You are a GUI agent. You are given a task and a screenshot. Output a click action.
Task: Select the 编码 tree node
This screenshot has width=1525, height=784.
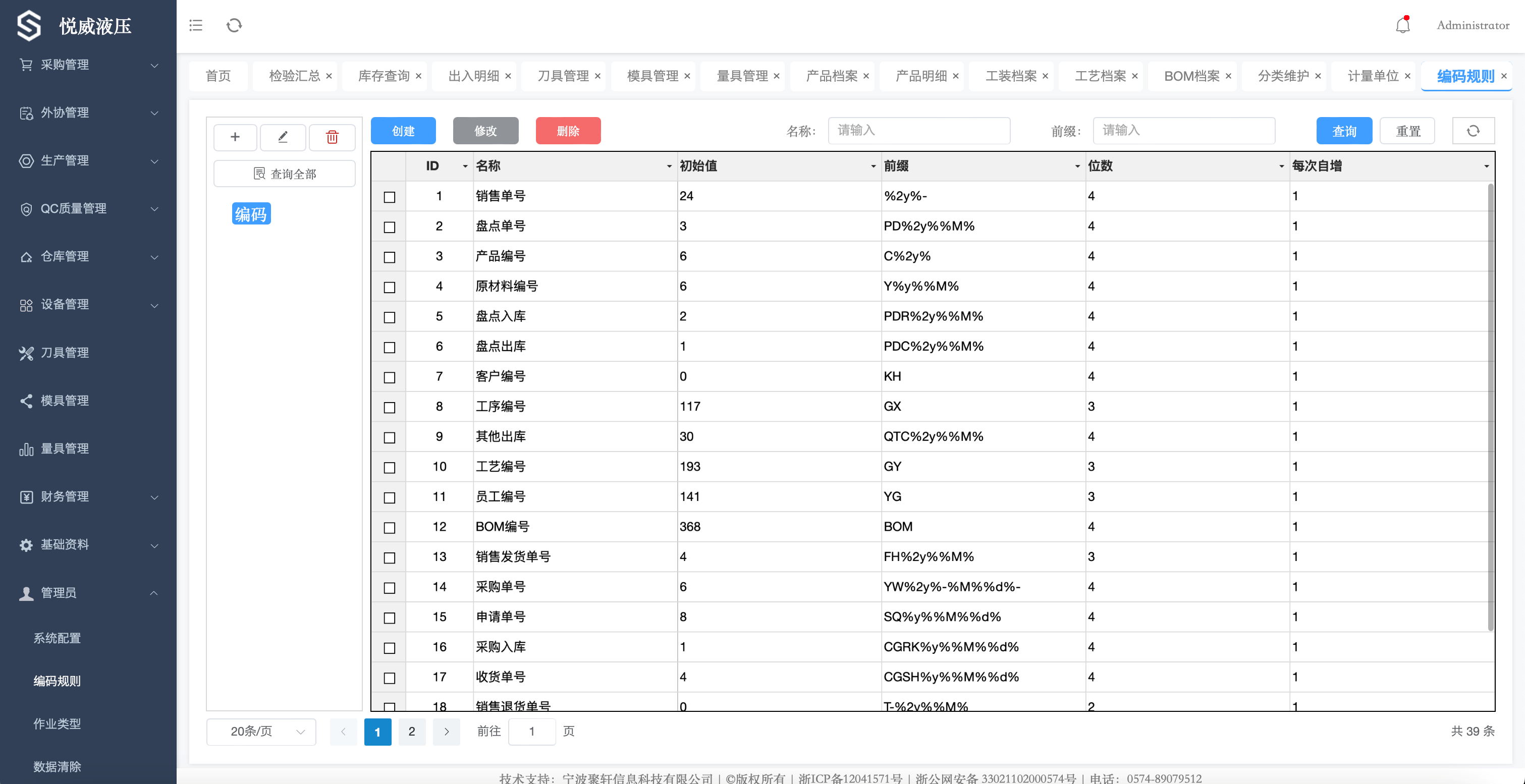251,214
